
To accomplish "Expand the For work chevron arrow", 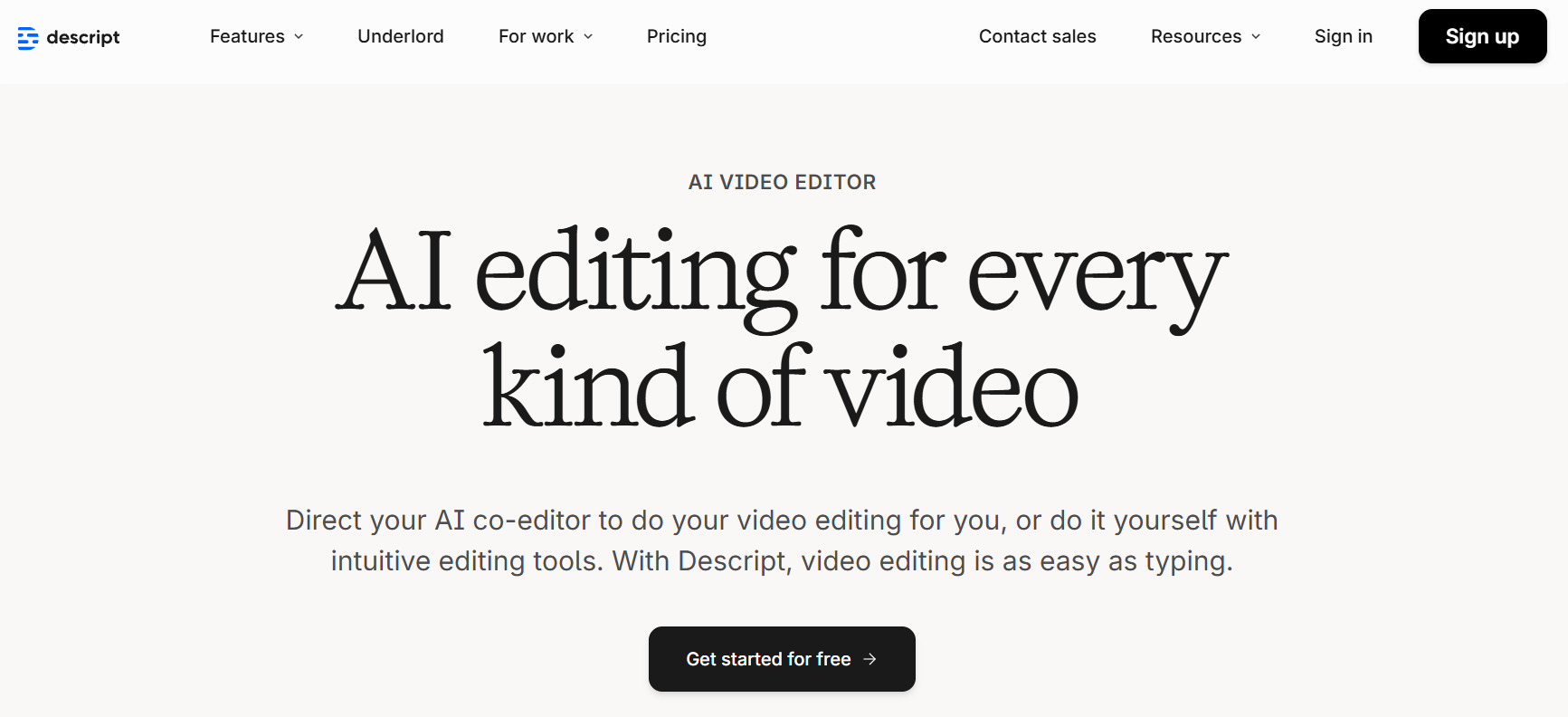I will click(588, 37).
